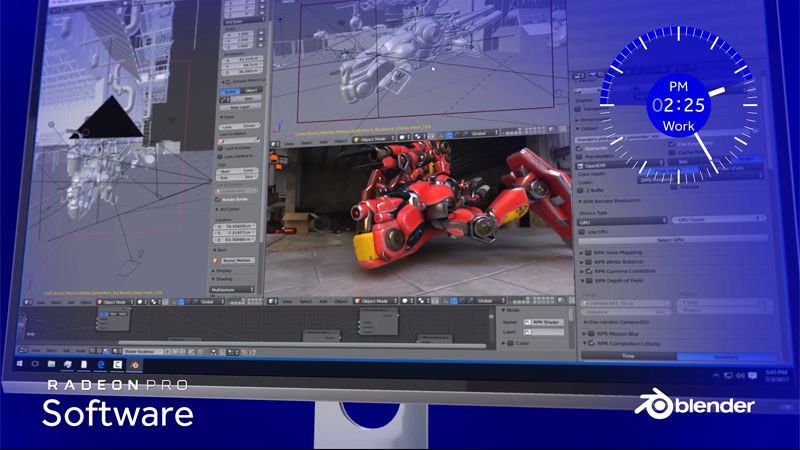The height and width of the screenshot is (450, 800).
Task: Open Select menu in rendered robot viewport header
Action: (x=306, y=301)
